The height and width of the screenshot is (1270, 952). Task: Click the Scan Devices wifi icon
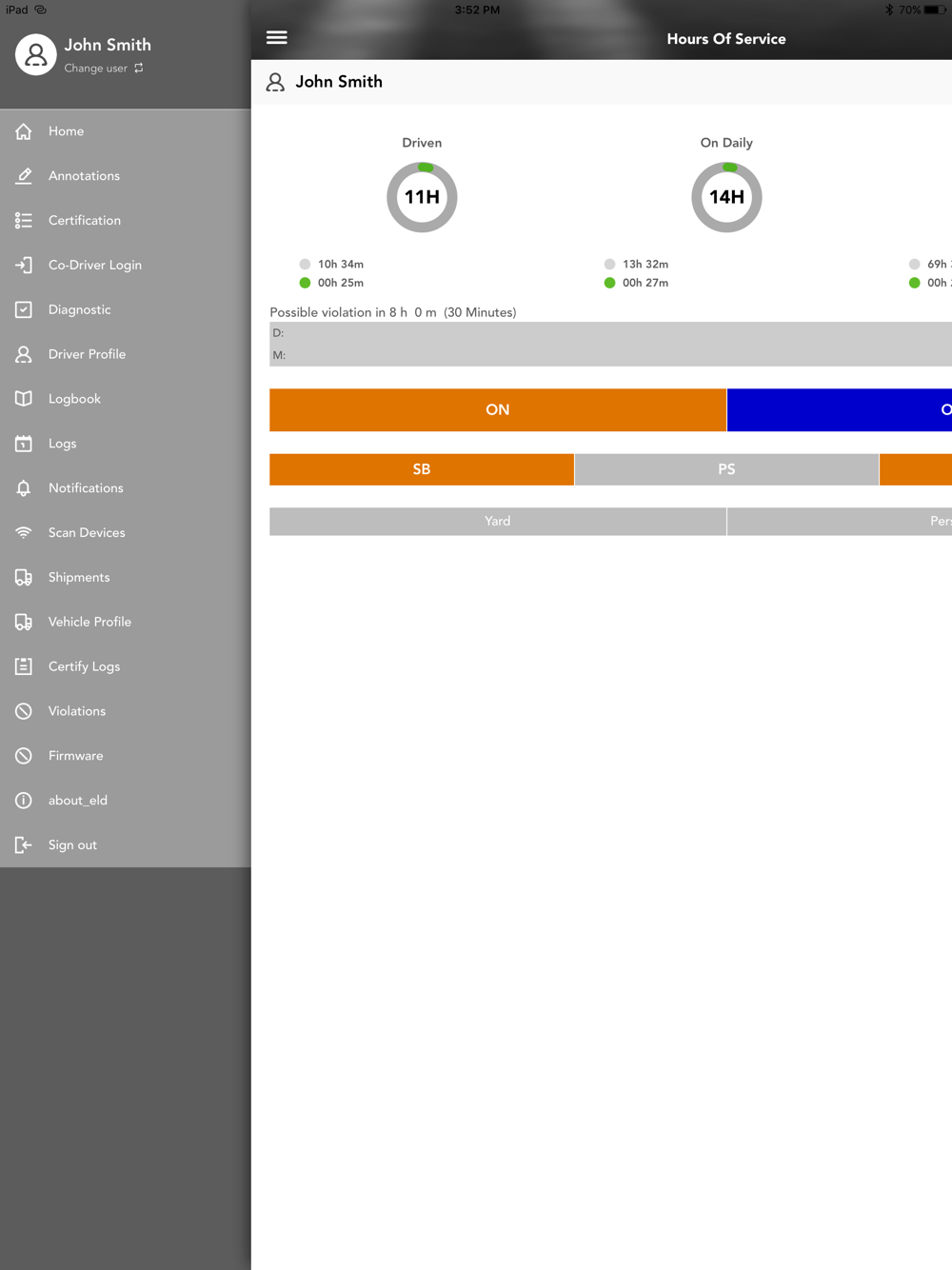(x=24, y=533)
